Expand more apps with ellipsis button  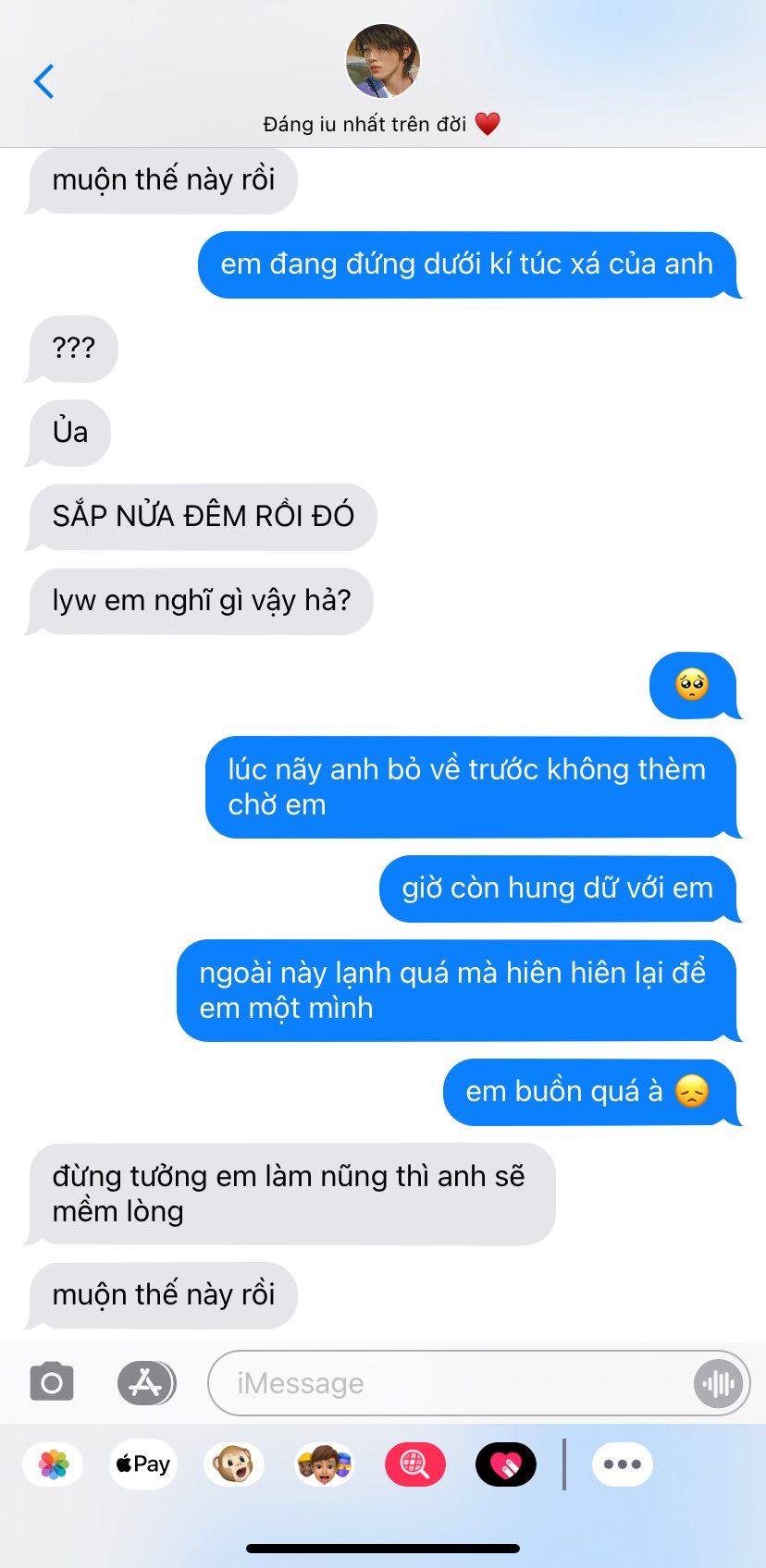click(x=623, y=1464)
